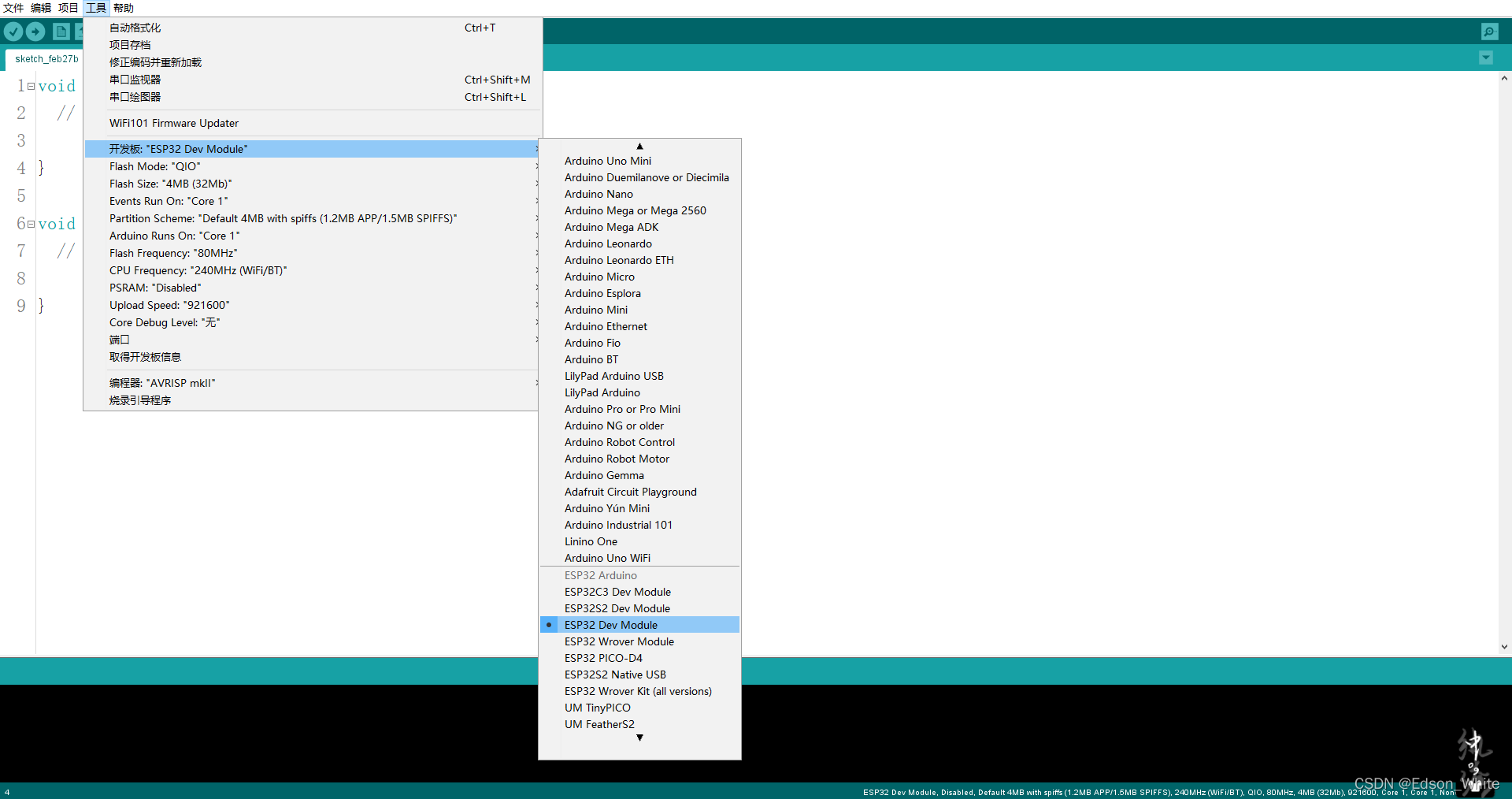
Task: Expand the PSRAM Disabled submenu
Action: (313, 288)
